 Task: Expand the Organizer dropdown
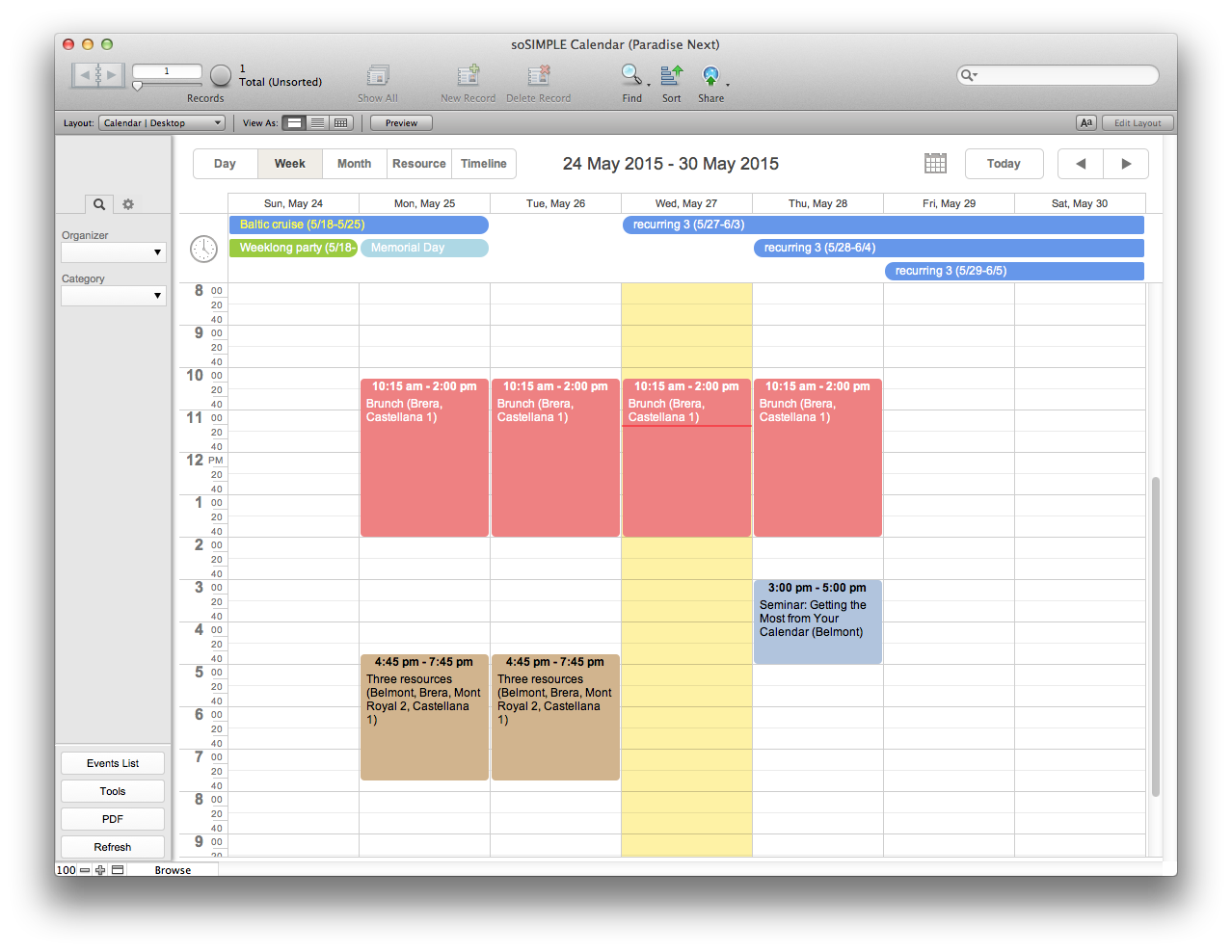[x=114, y=252]
